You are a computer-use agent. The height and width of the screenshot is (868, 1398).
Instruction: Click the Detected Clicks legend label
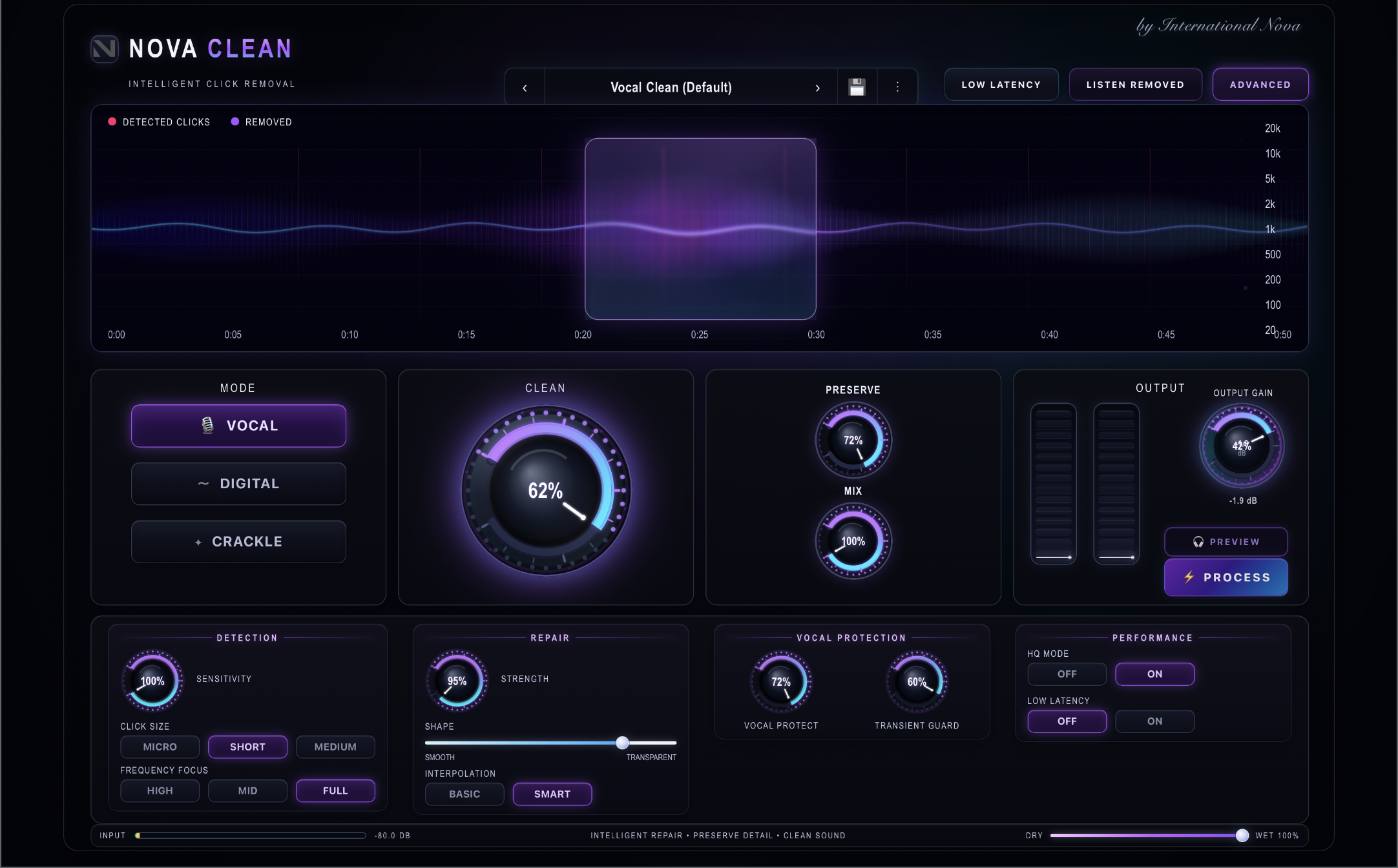point(166,122)
